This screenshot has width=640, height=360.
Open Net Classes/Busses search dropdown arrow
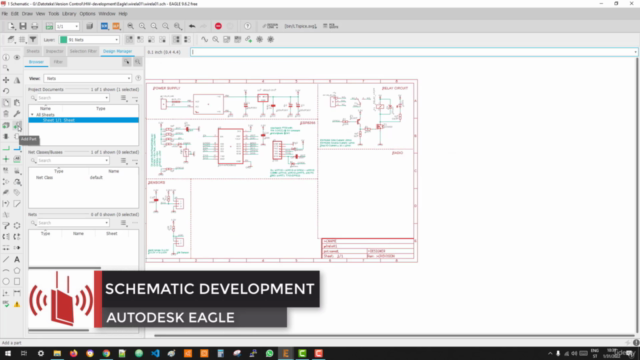(107, 160)
